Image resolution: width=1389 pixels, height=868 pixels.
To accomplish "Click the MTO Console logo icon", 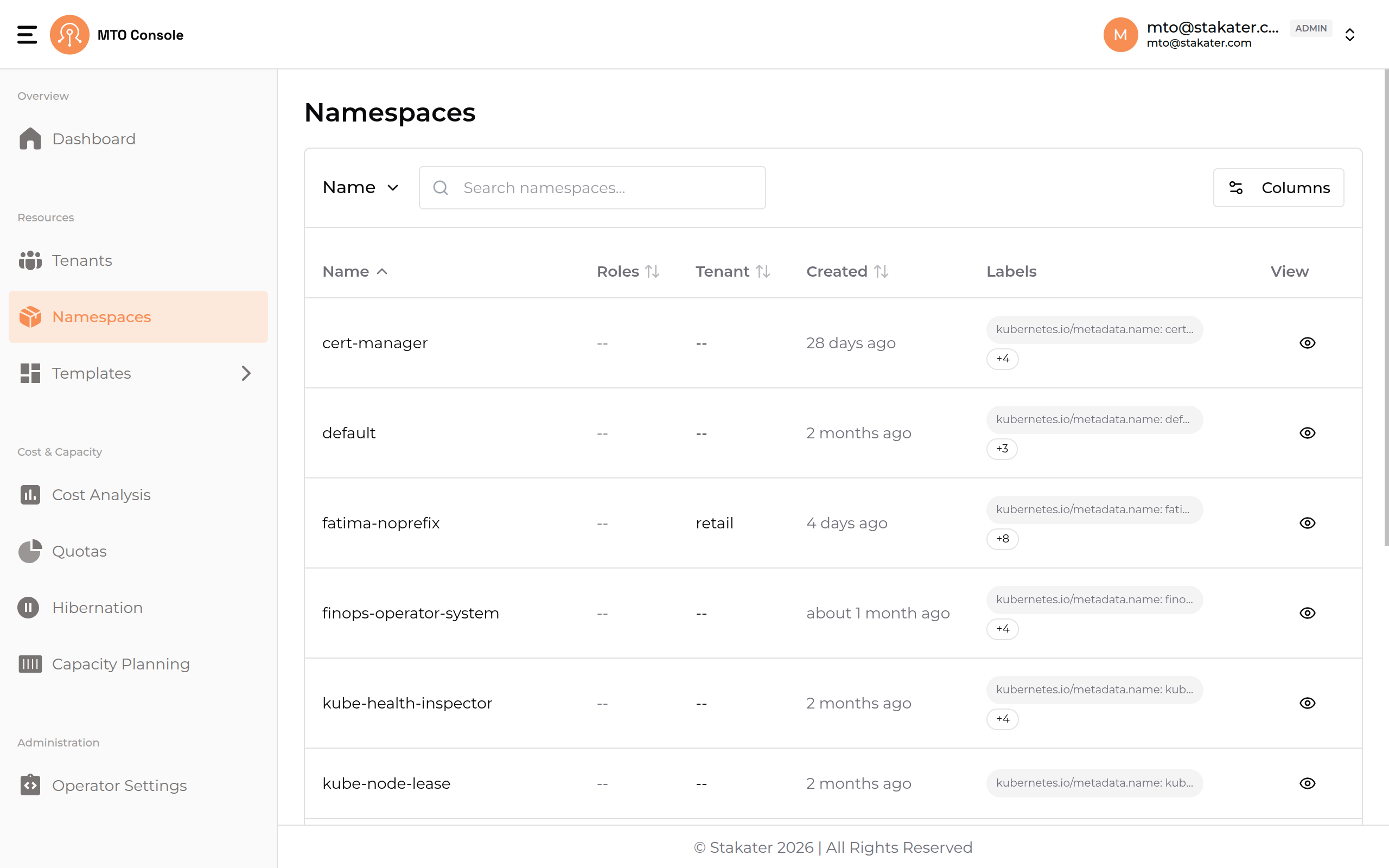I will point(69,34).
